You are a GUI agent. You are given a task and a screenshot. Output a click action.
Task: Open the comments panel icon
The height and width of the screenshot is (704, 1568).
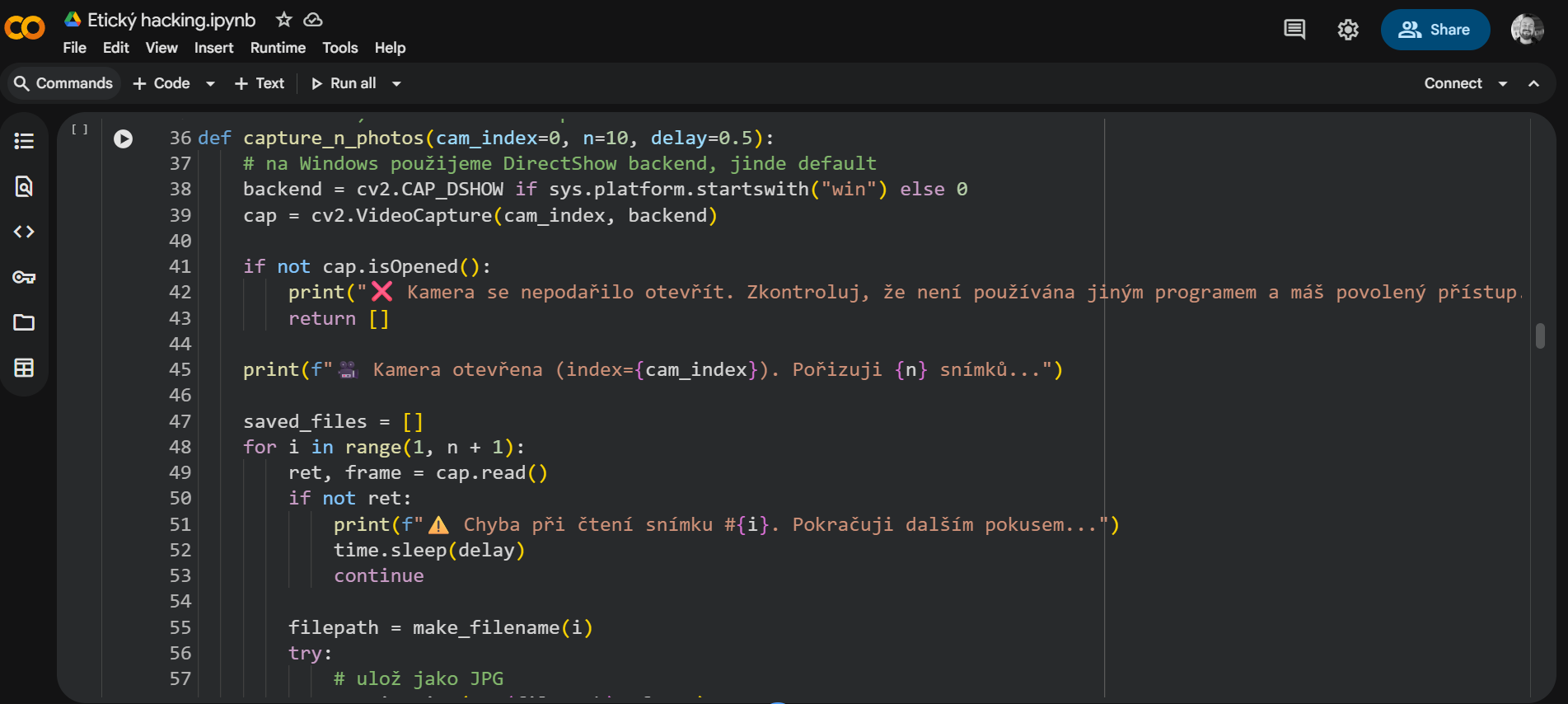(1294, 30)
